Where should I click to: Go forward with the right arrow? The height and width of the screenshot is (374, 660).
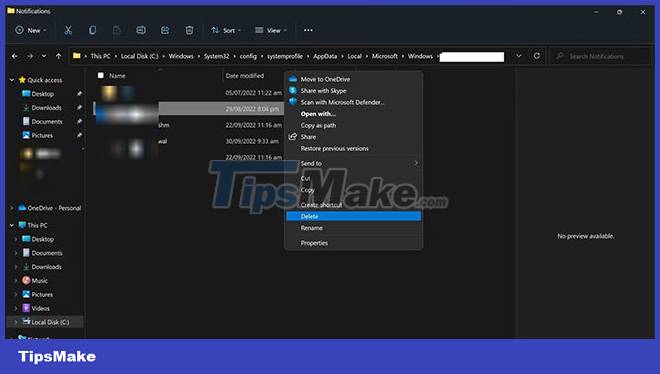pyautogui.click(x=30, y=56)
